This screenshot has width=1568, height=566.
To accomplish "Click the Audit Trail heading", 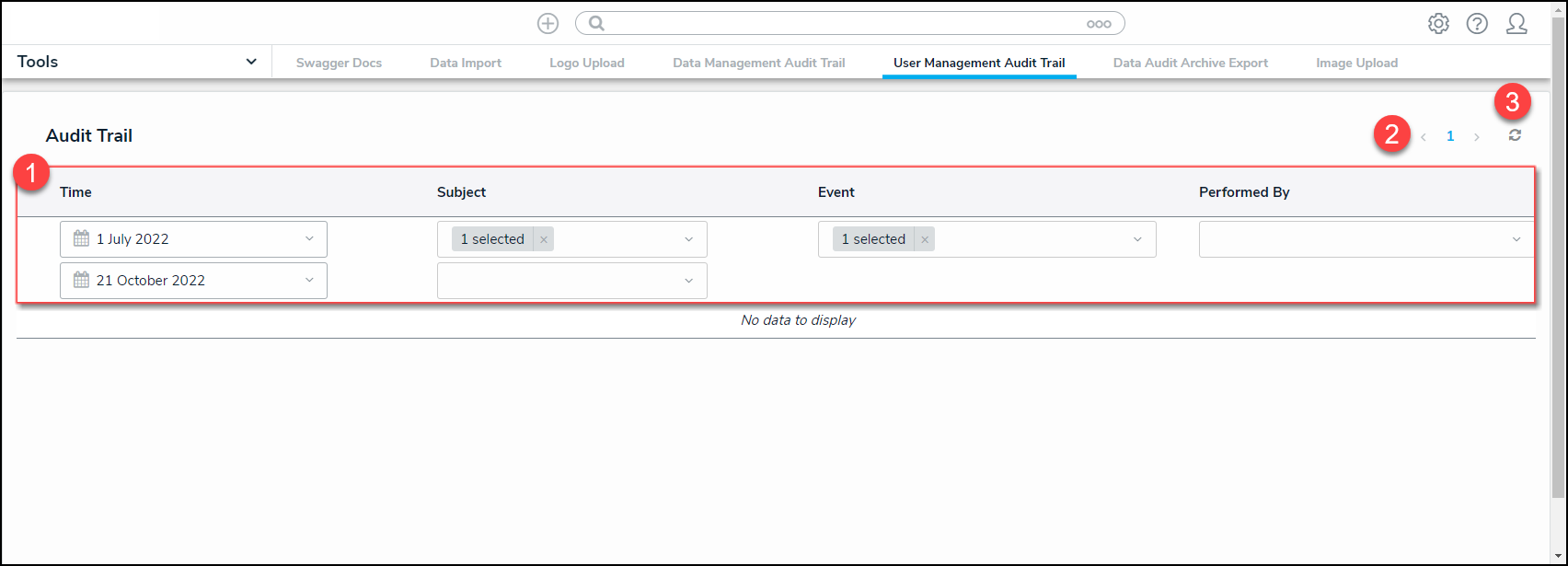I will (89, 135).
